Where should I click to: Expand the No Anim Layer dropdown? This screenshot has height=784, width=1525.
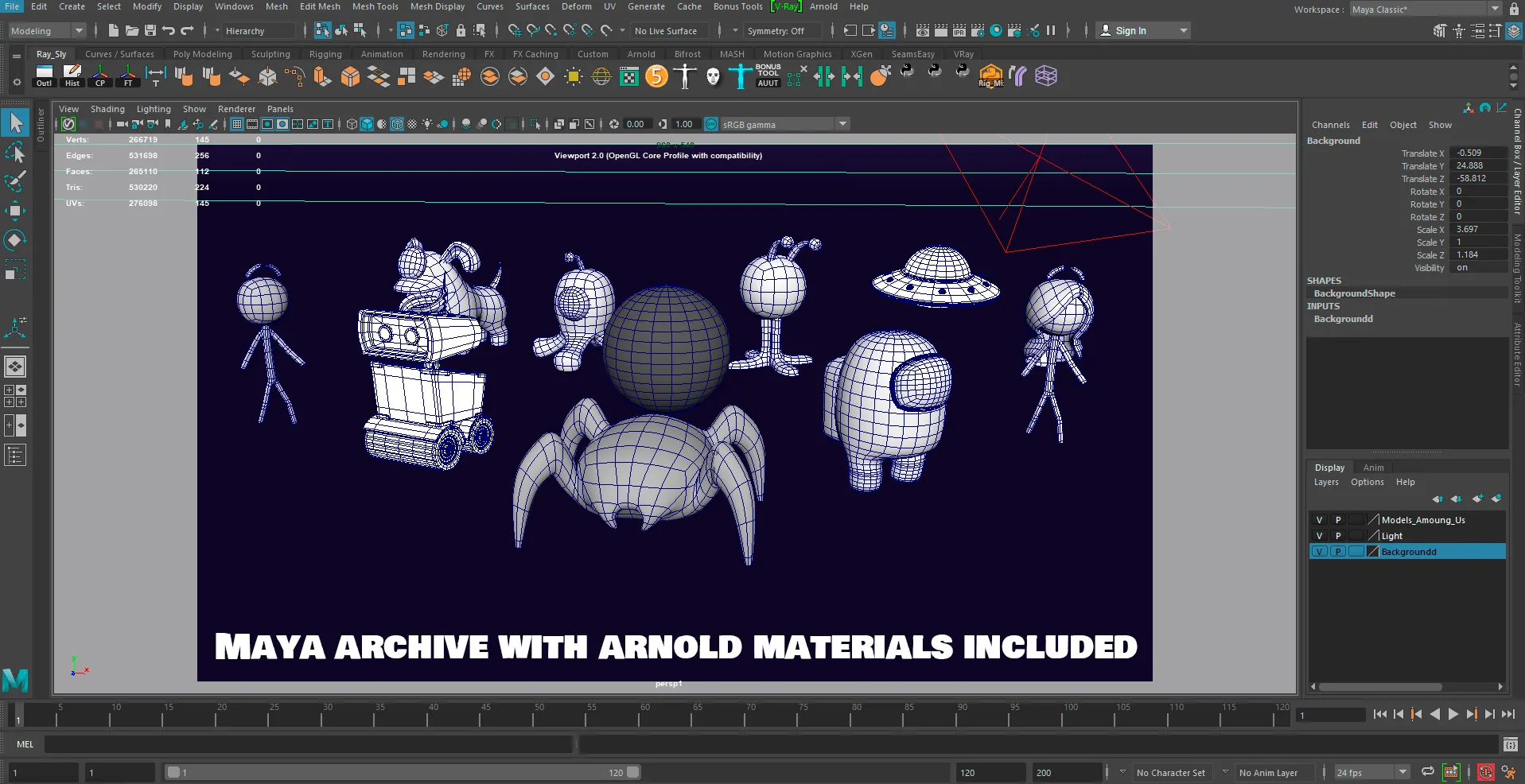pyautogui.click(x=1225, y=772)
